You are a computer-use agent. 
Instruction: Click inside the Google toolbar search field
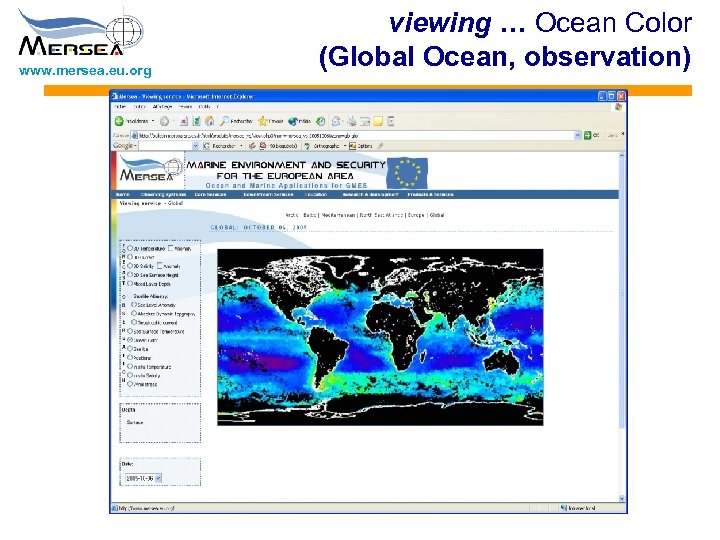[165, 146]
